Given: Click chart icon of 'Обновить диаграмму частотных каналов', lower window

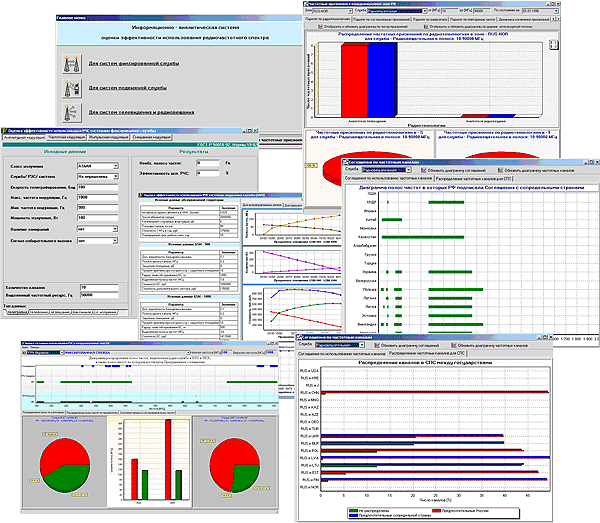Looking at the screenshot, I should click(454, 345).
